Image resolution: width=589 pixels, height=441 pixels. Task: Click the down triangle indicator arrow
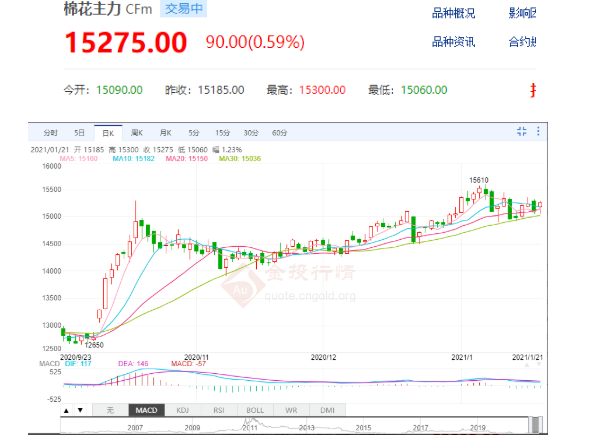(x=80, y=410)
